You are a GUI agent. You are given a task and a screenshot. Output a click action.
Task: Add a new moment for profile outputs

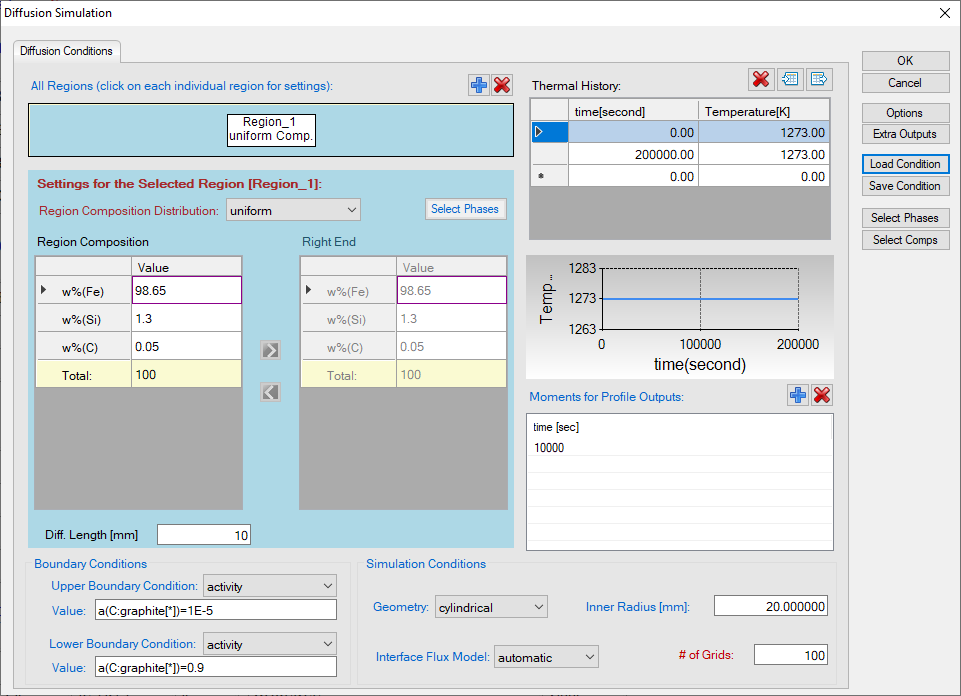pos(798,395)
